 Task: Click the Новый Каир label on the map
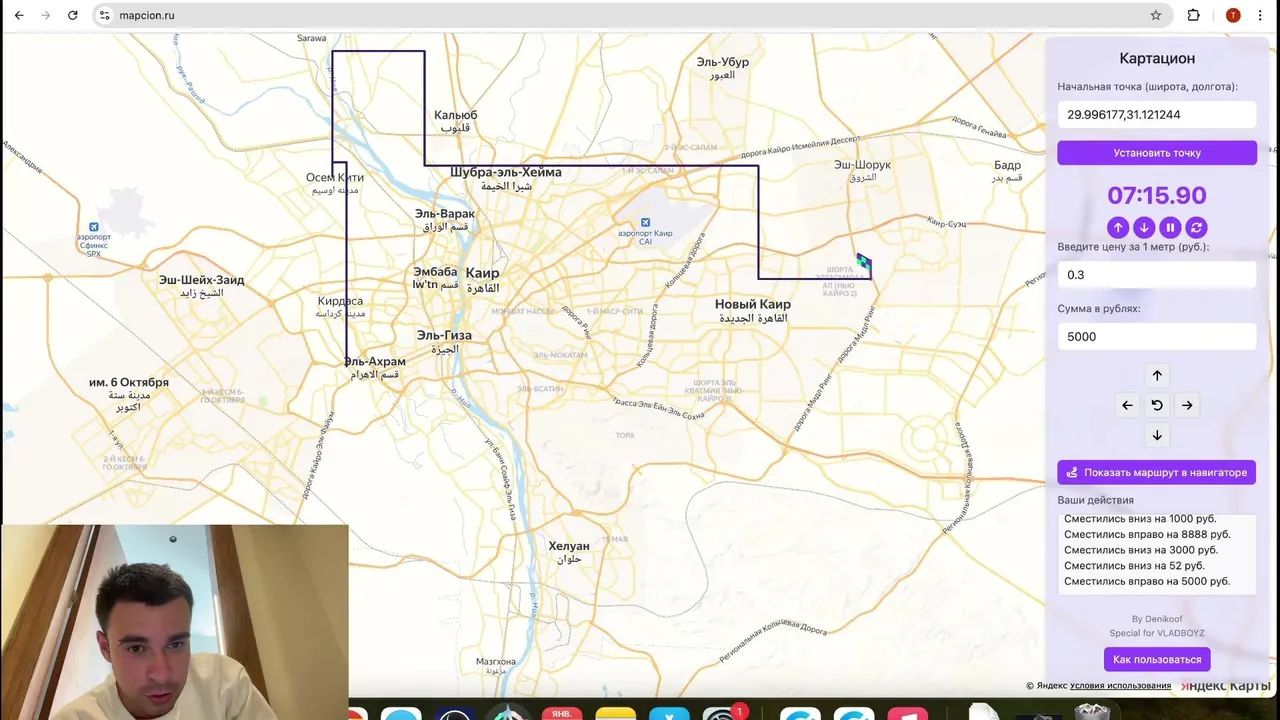pyautogui.click(x=753, y=304)
